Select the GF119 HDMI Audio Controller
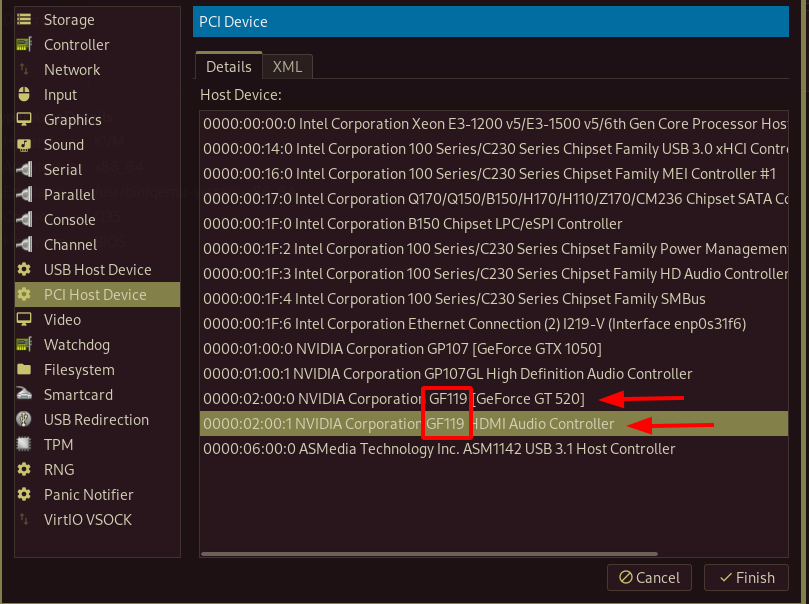 coord(494,424)
